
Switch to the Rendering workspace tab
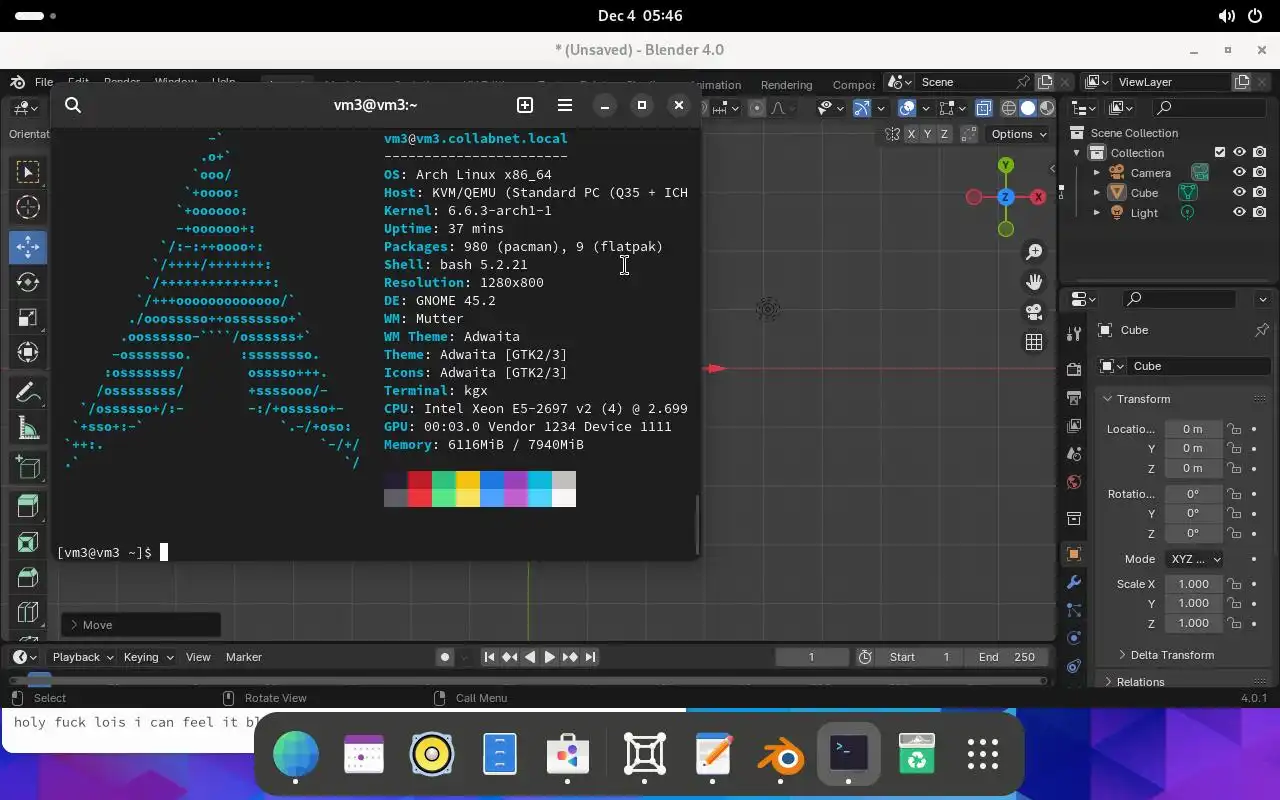[x=786, y=85]
